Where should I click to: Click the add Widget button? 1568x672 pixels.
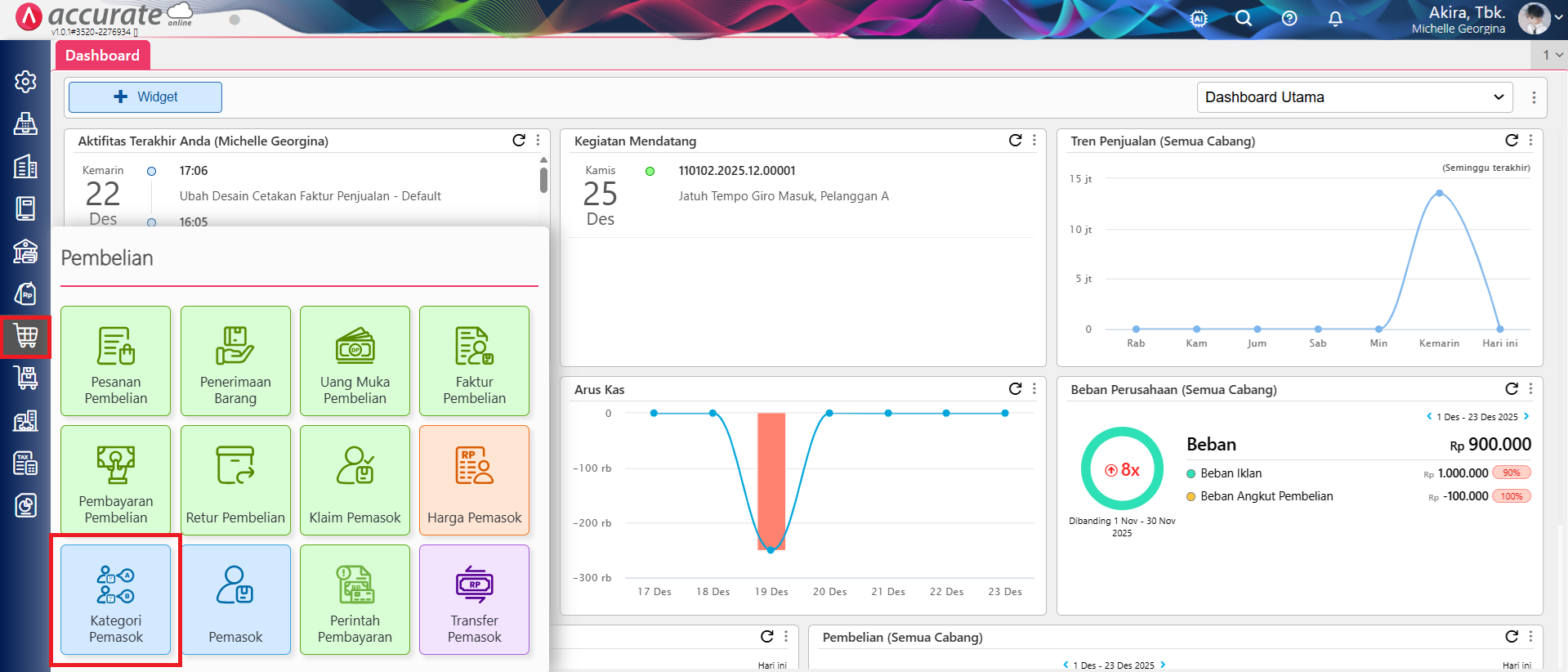[x=145, y=97]
